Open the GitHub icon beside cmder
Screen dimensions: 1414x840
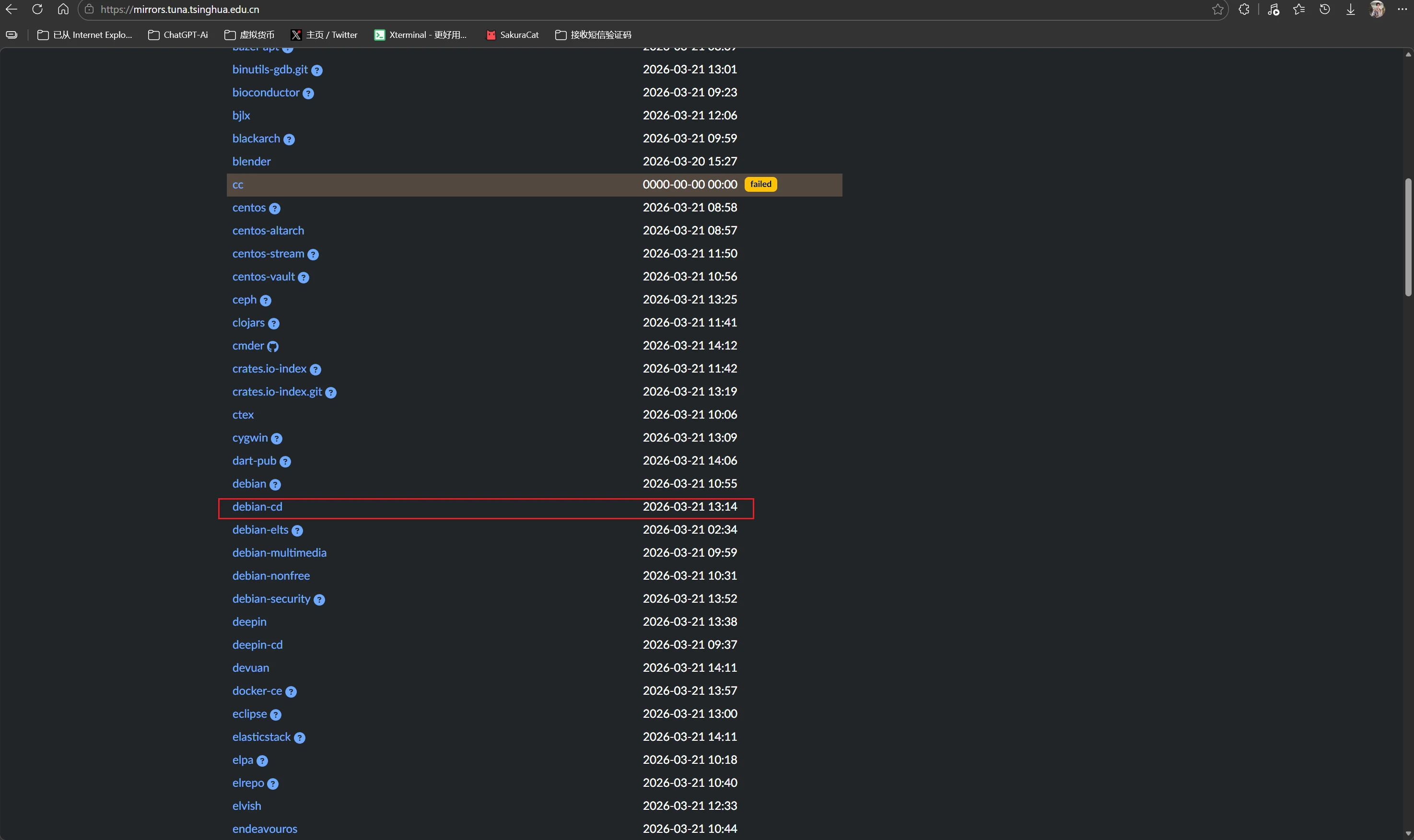tap(273, 347)
